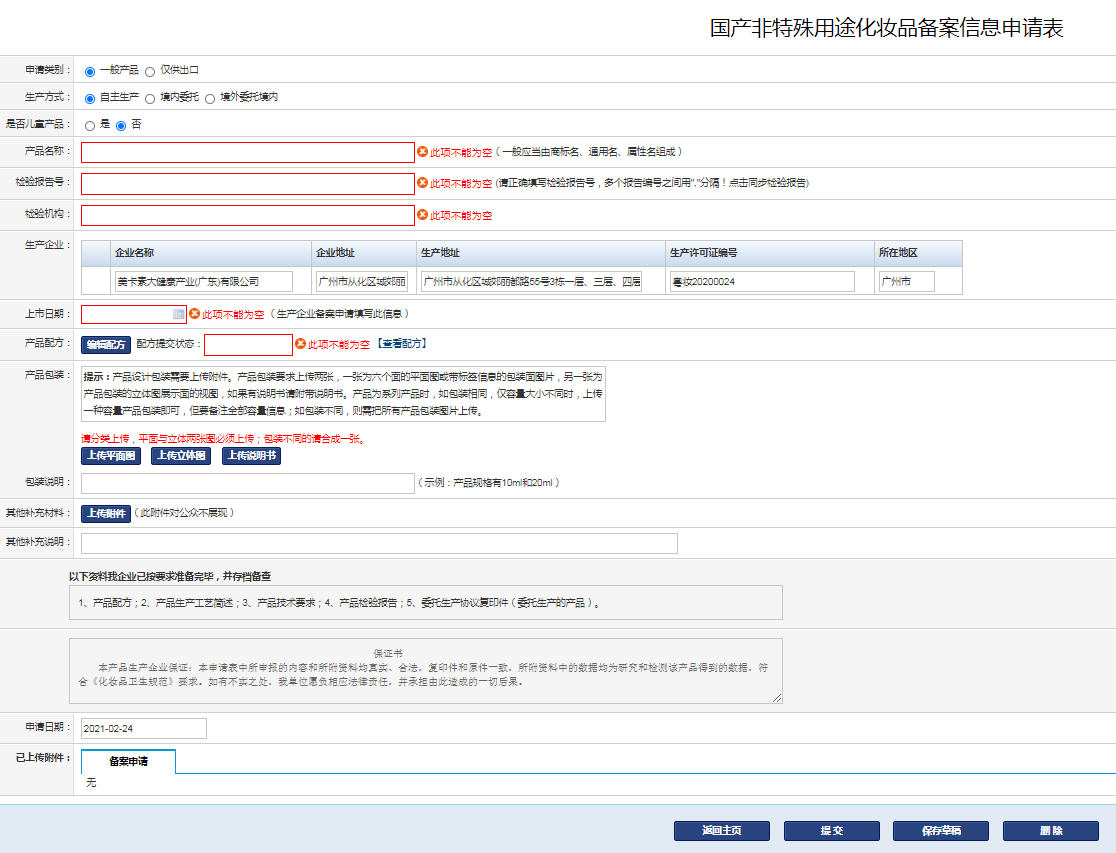
Task: Click the 返回主页 button
Action: pos(722,831)
